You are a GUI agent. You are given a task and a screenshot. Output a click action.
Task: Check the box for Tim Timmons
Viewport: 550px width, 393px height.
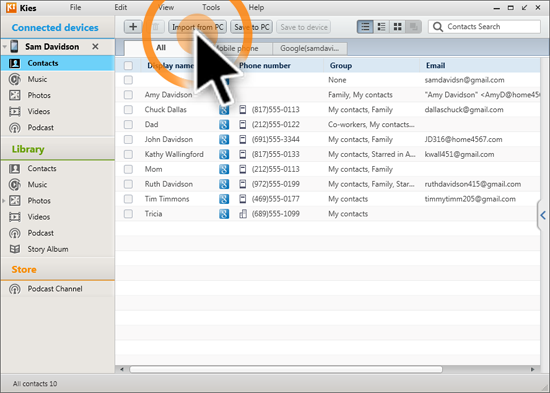[x=128, y=199]
